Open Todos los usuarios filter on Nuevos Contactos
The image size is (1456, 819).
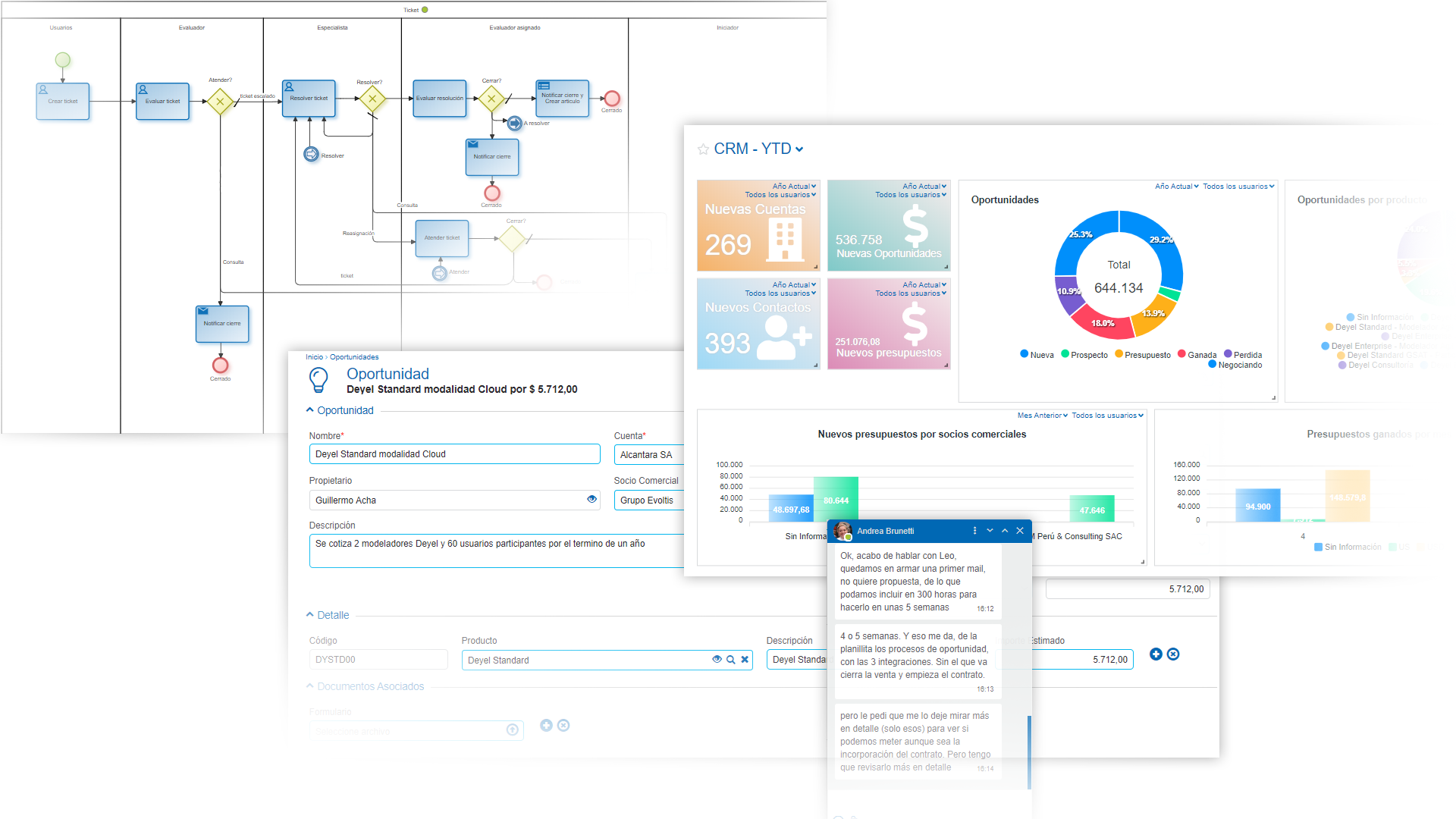click(x=780, y=293)
